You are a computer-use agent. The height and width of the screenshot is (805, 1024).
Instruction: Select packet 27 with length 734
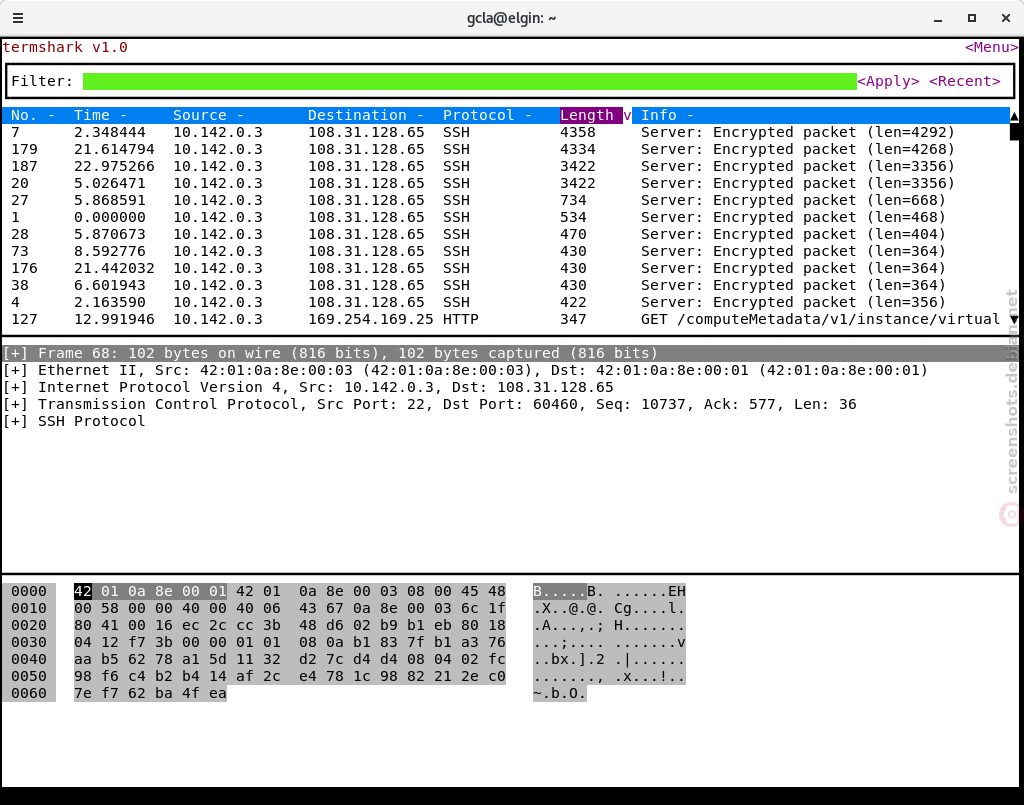[506, 200]
